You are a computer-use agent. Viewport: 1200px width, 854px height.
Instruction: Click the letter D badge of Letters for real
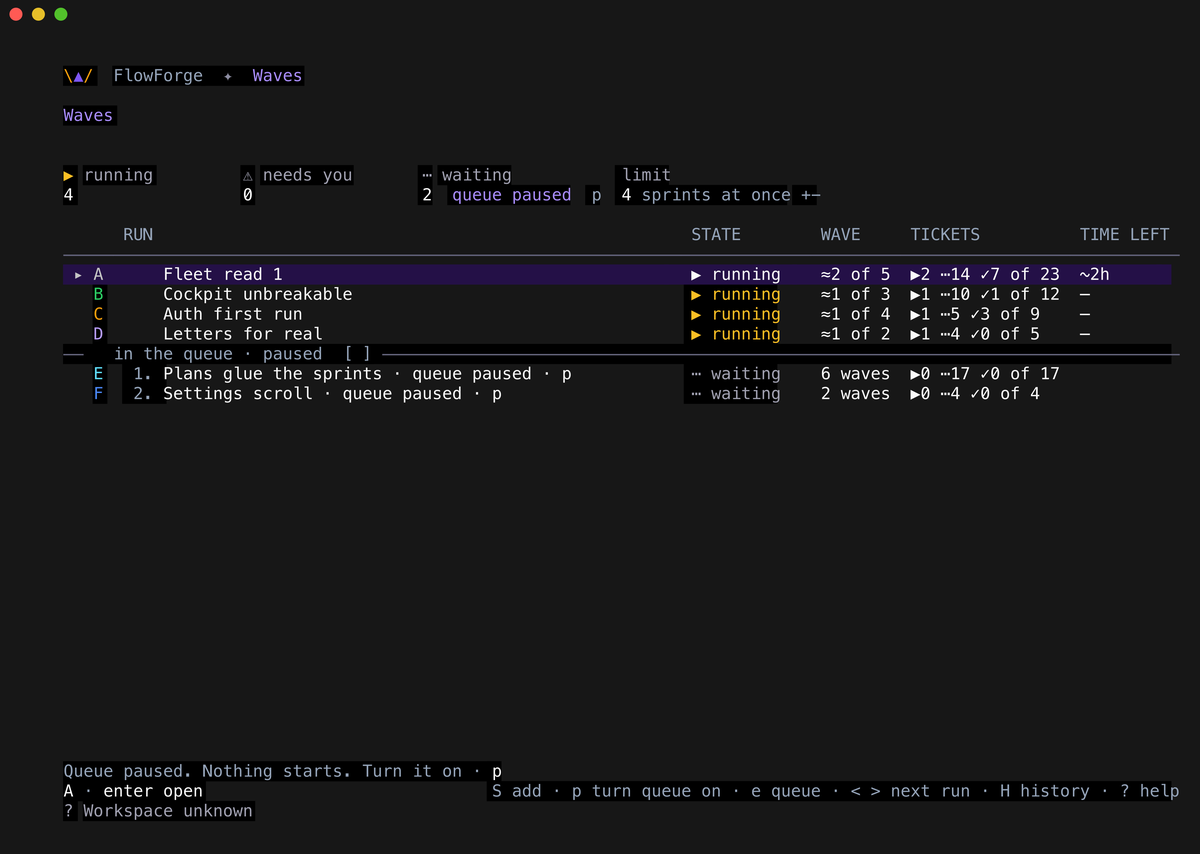[98, 334]
